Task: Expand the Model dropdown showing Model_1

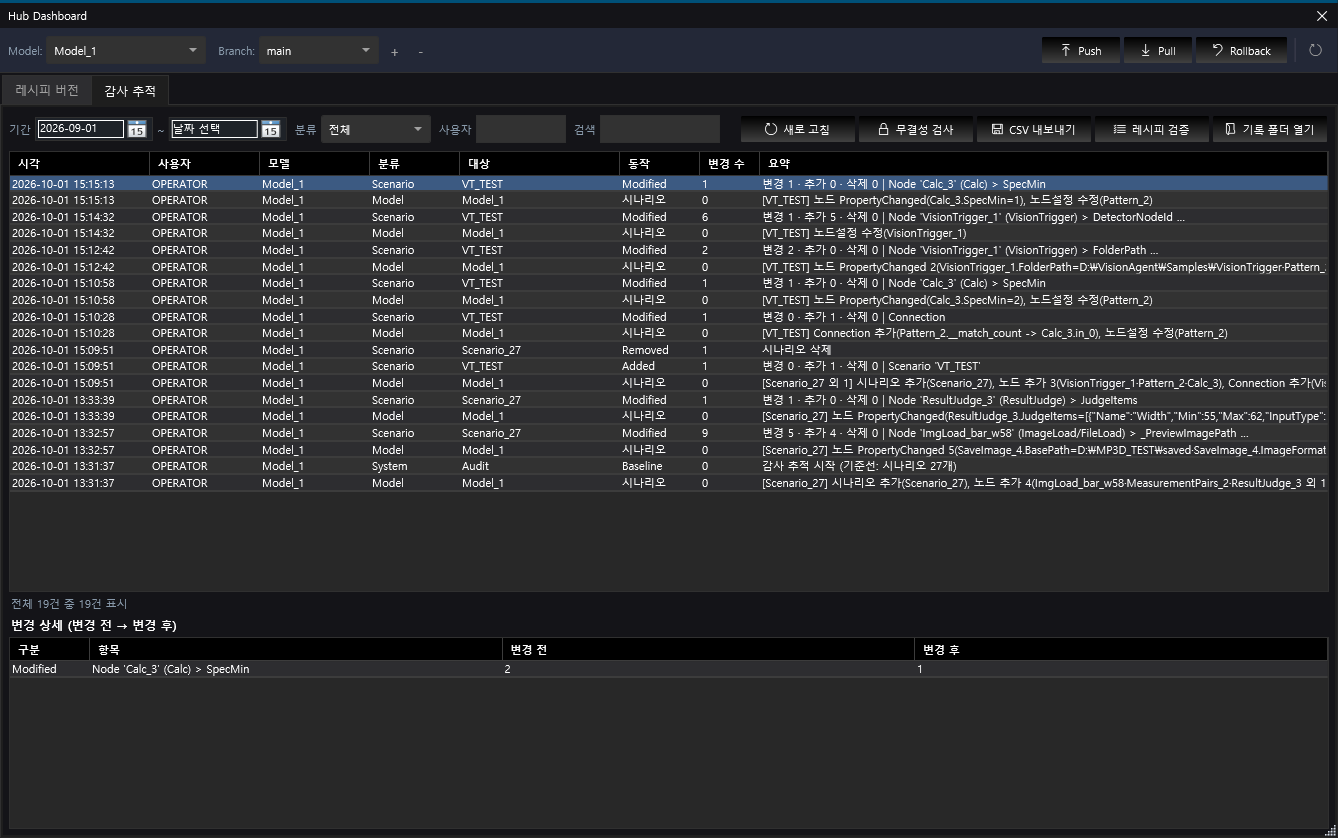Action: click(x=125, y=50)
